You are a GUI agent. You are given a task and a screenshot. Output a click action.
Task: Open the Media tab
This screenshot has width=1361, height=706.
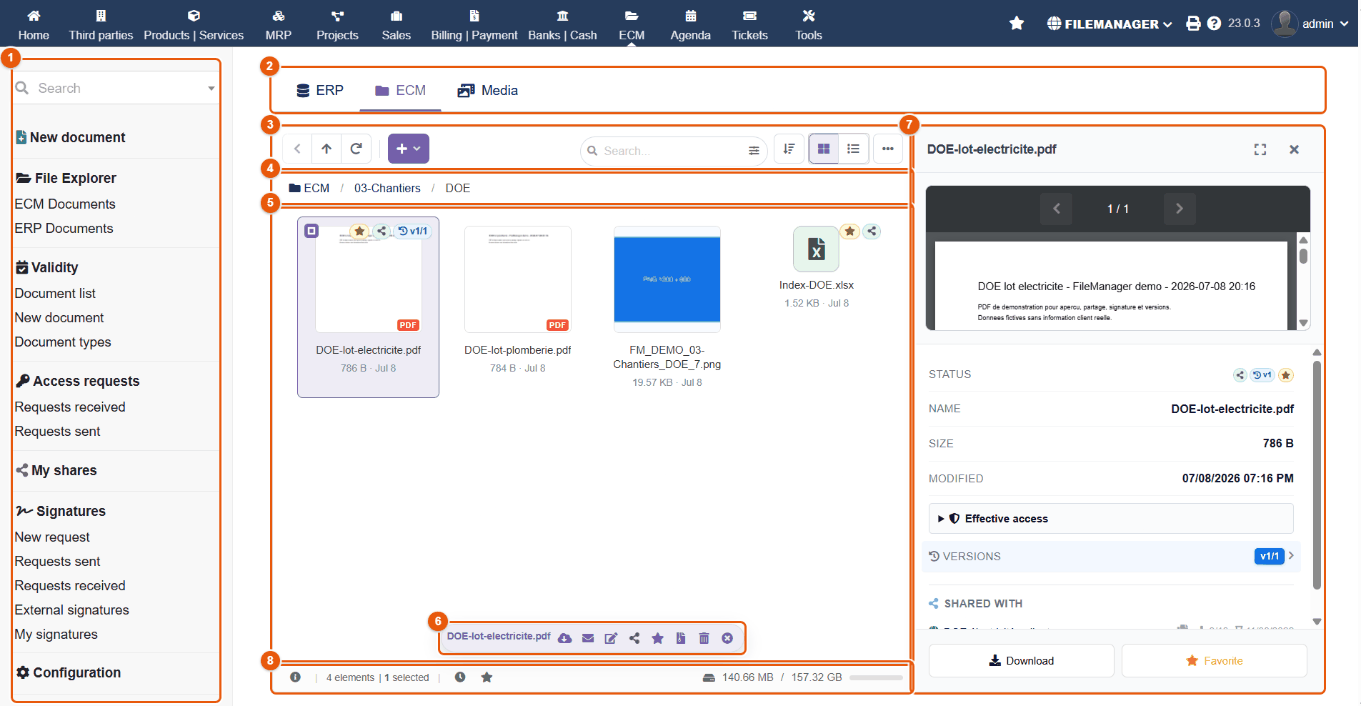point(488,90)
